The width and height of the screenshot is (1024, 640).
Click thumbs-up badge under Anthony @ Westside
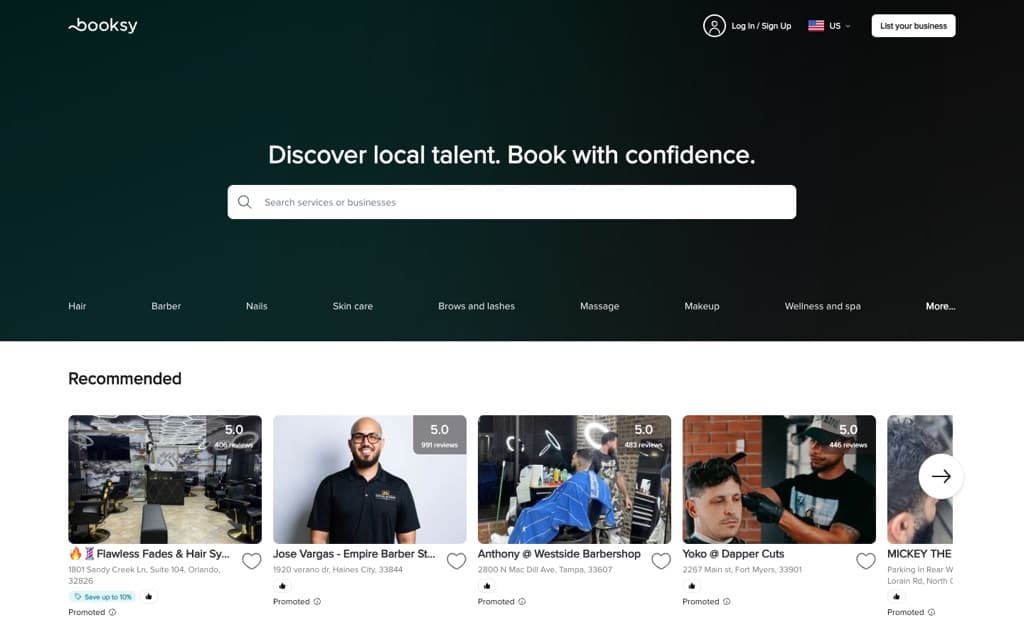tap(487, 586)
